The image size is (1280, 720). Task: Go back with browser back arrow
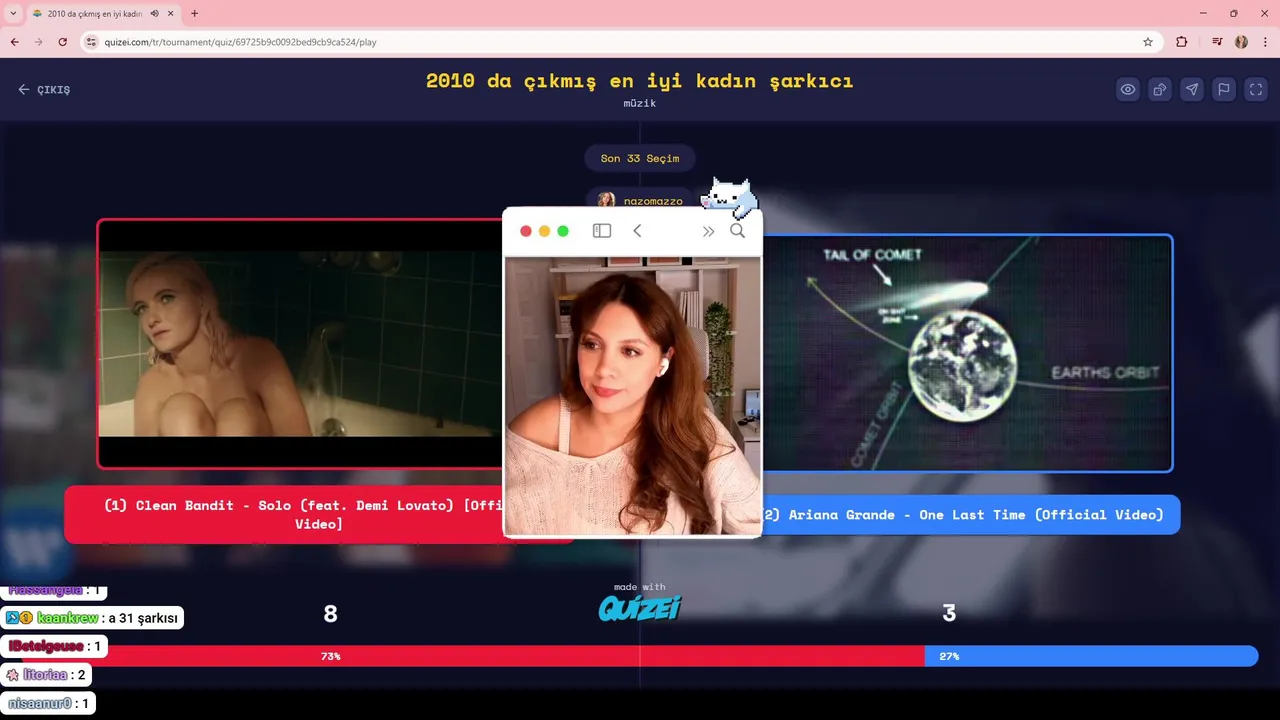(14, 42)
